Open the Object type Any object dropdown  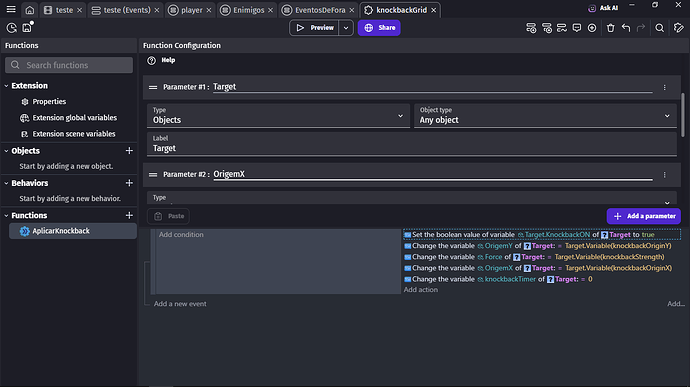click(x=545, y=116)
